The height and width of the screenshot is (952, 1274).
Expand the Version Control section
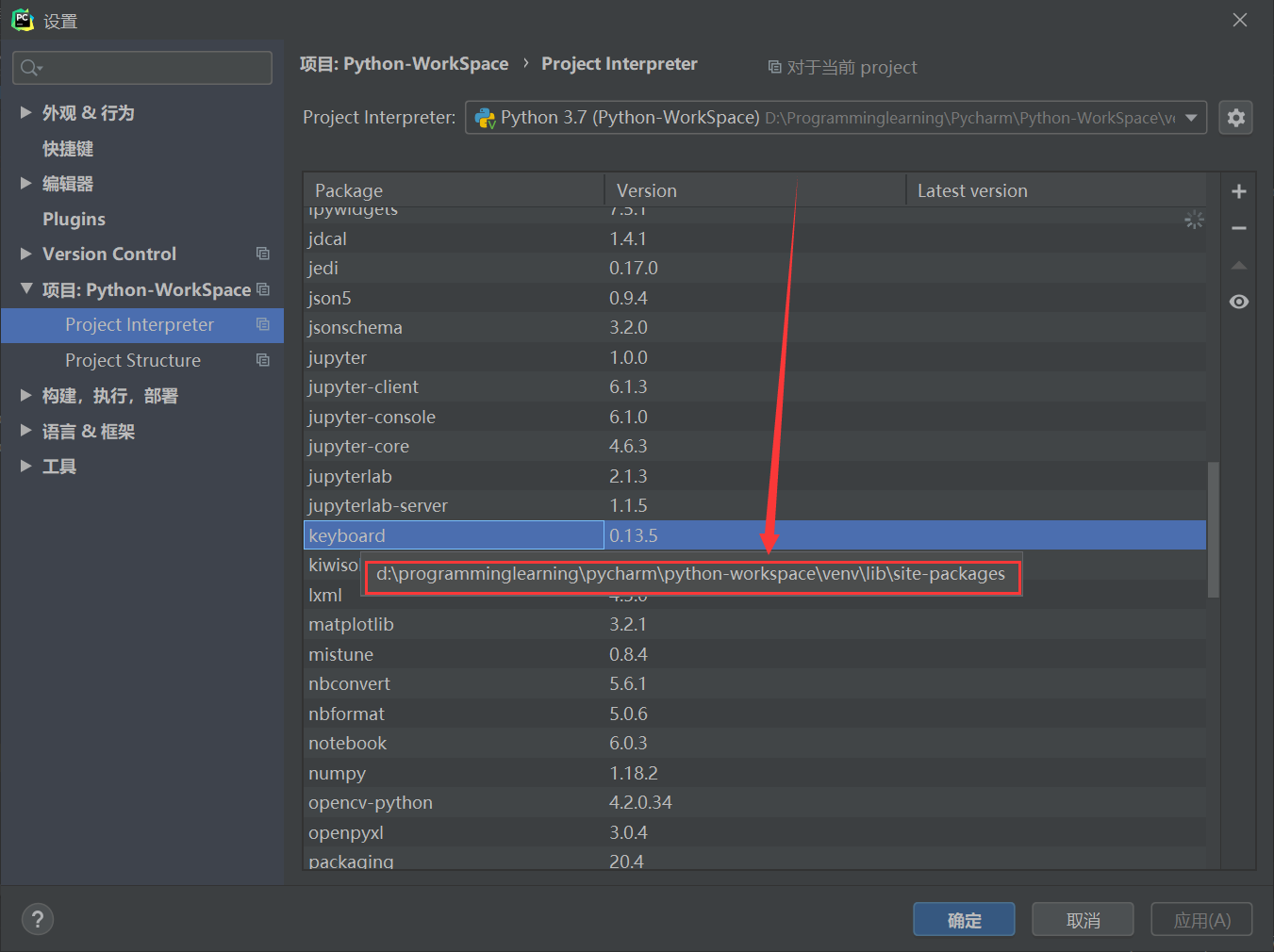coord(25,254)
